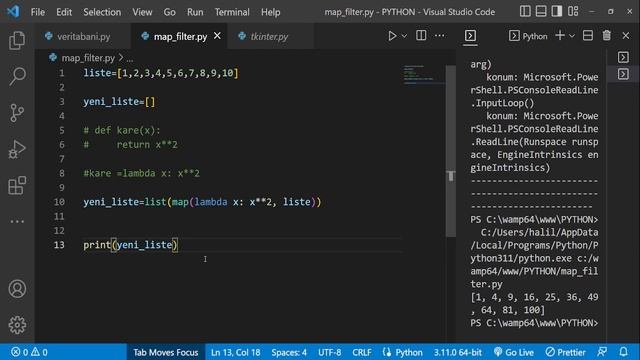Toggle the secondary side bar layout
Screen dimensions: 640x360
coord(557,11)
